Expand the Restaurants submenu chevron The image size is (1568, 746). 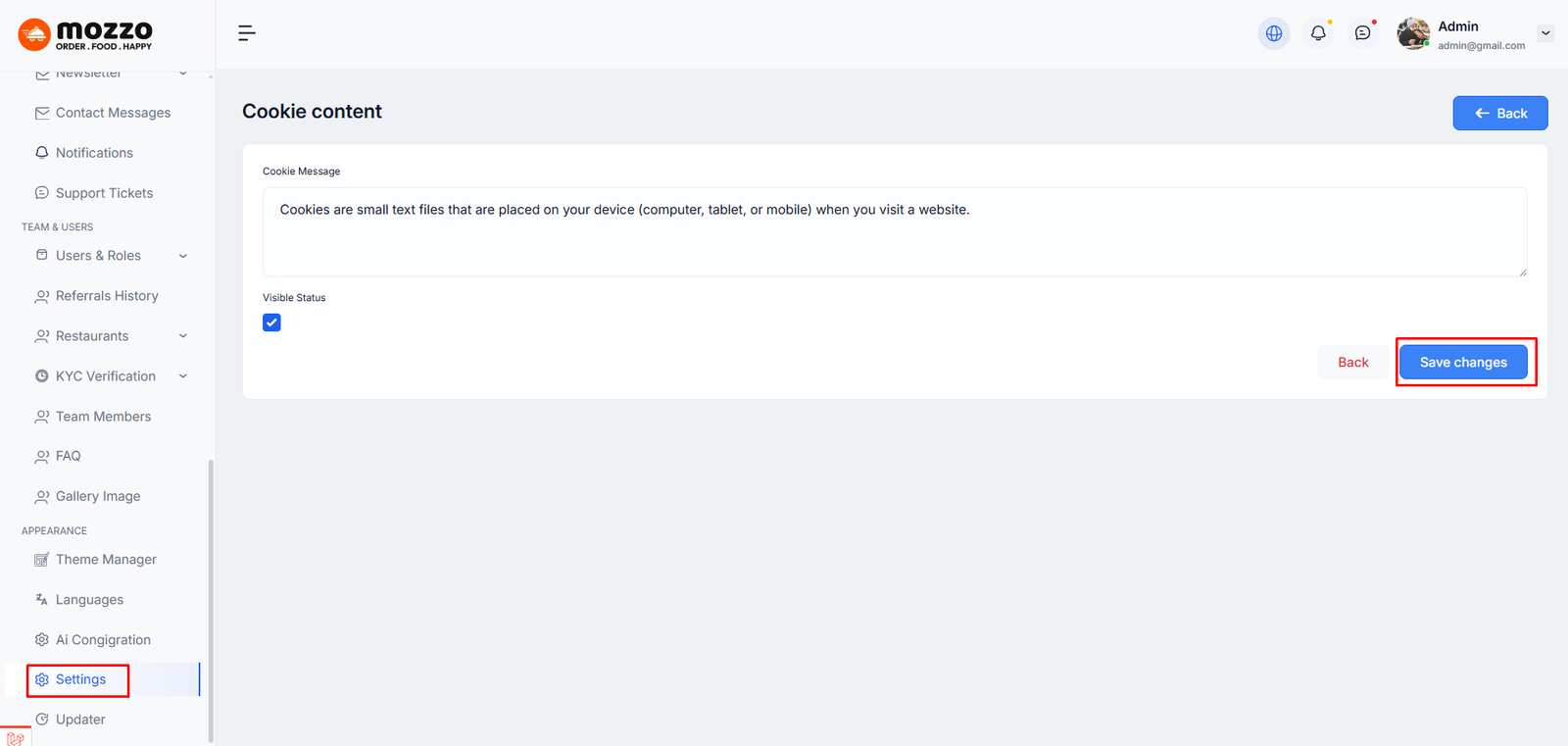pyautogui.click(x=183, y=336)
